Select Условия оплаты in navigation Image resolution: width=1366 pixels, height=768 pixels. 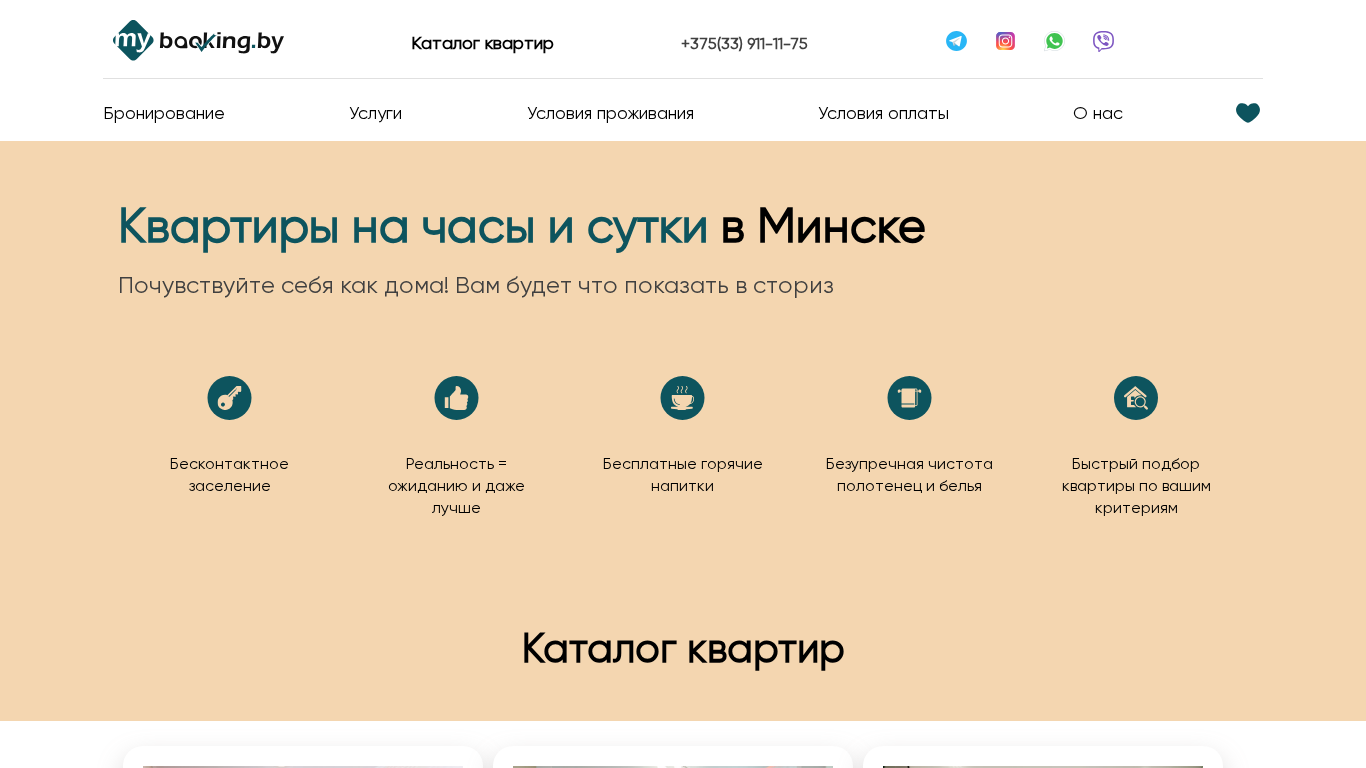[883, 113]
